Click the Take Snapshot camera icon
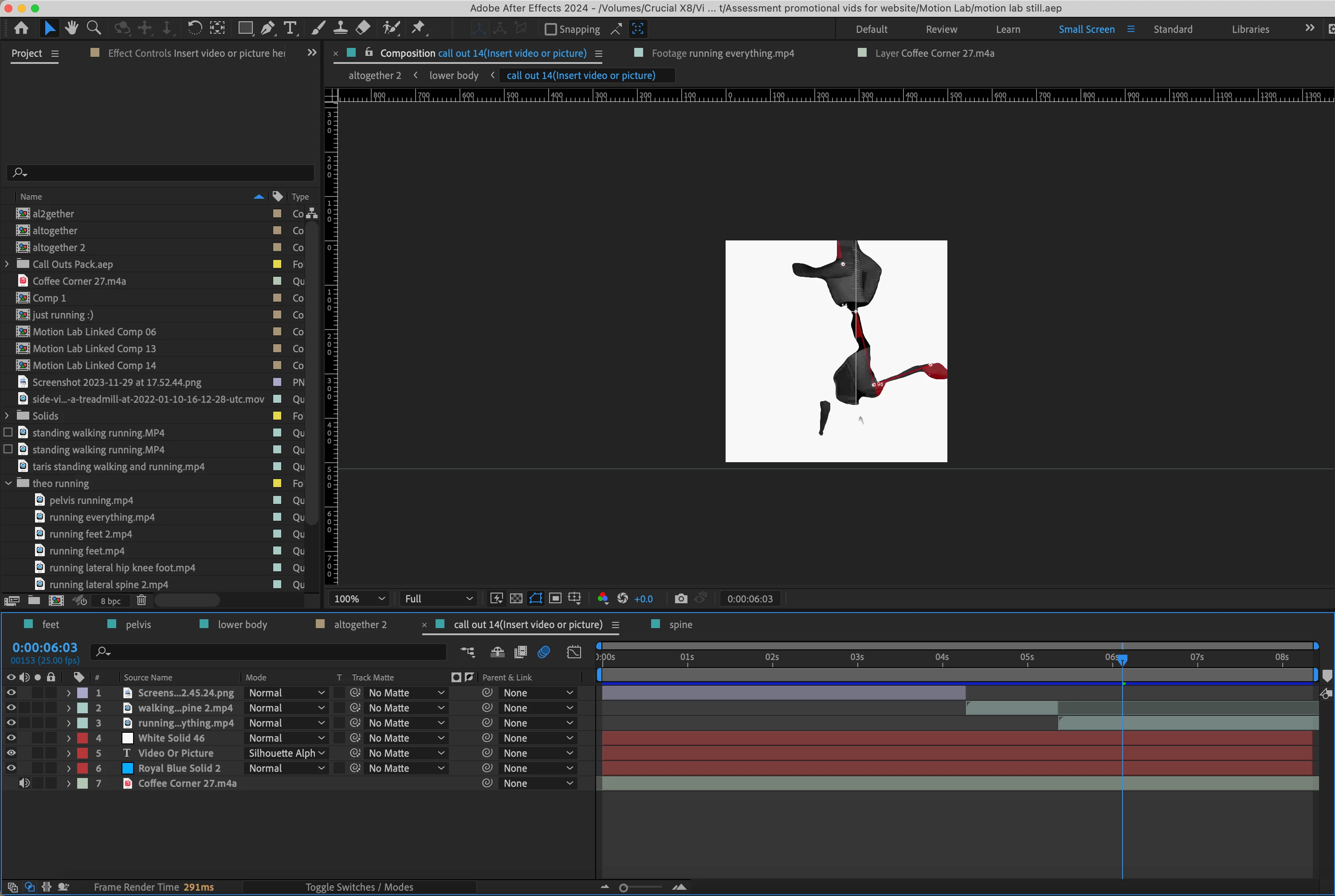 pyautogui.click(x=680, y=598)
